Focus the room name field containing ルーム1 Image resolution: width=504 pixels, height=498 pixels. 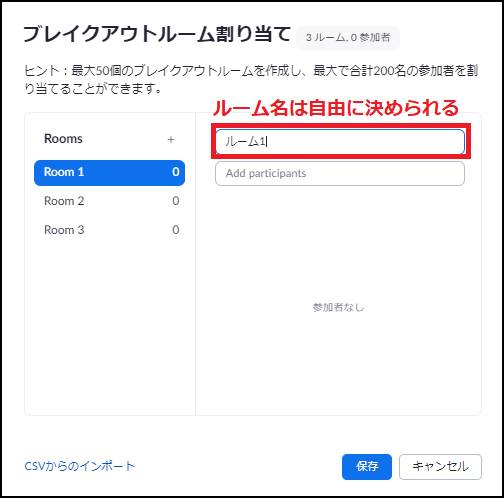coord(340,142)
